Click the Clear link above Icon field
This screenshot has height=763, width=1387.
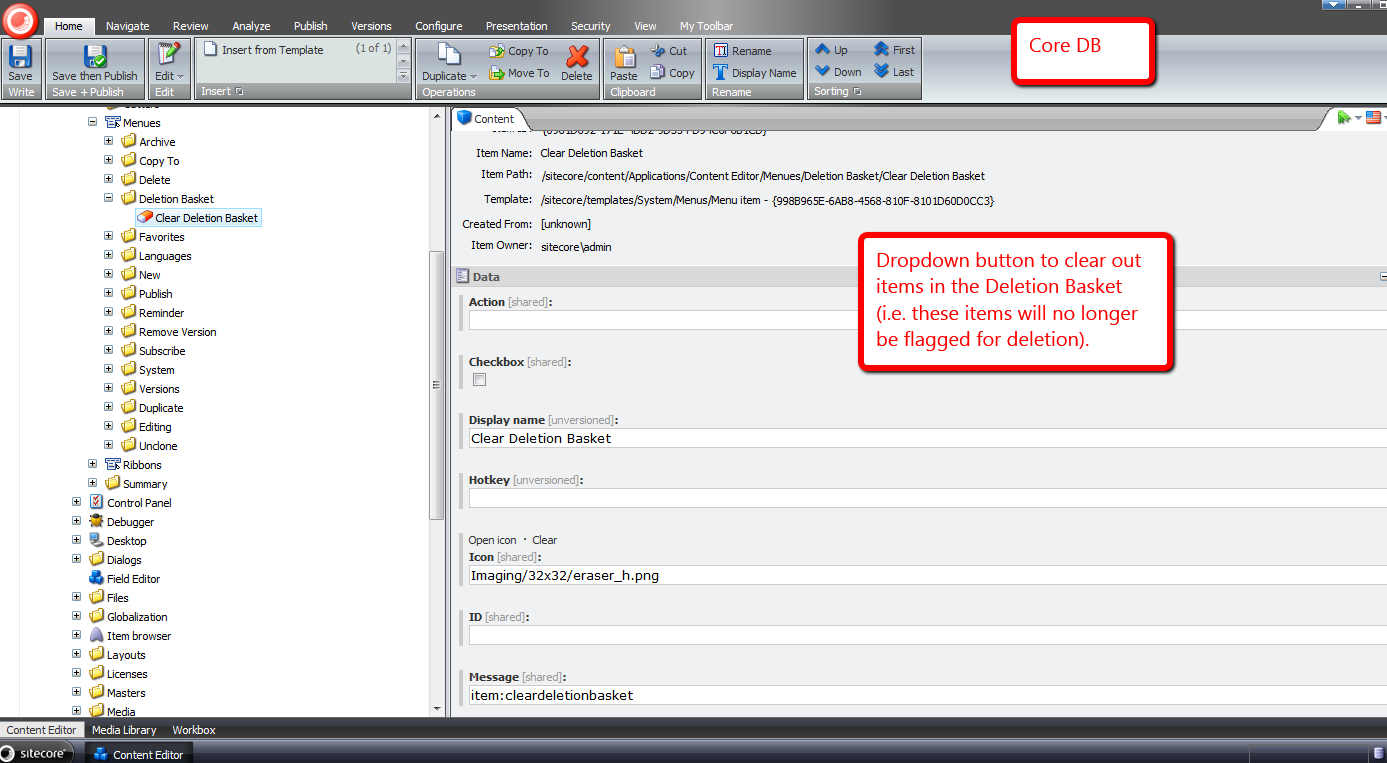coord(544,540)
